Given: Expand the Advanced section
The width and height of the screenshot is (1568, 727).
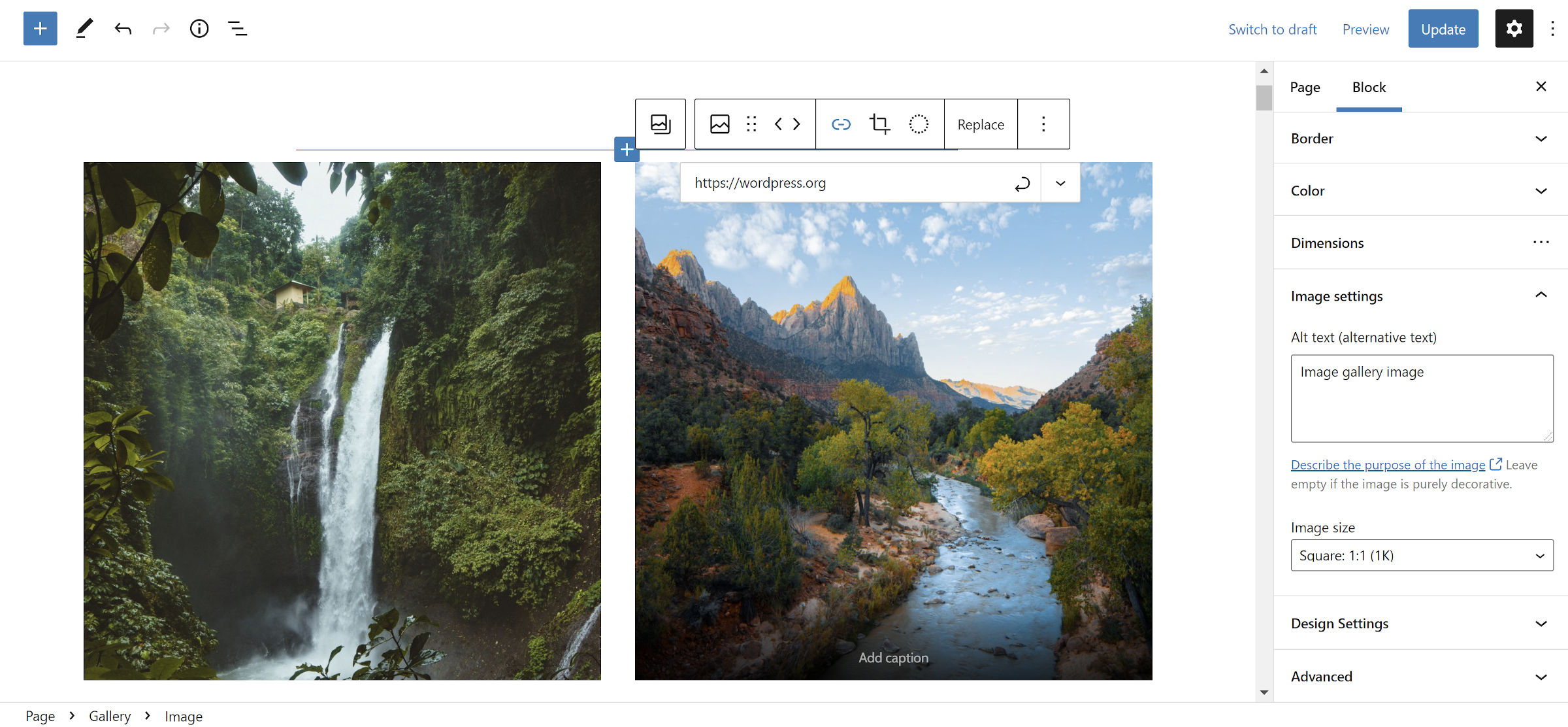Looking at the screenshot, I should 1418,676.
